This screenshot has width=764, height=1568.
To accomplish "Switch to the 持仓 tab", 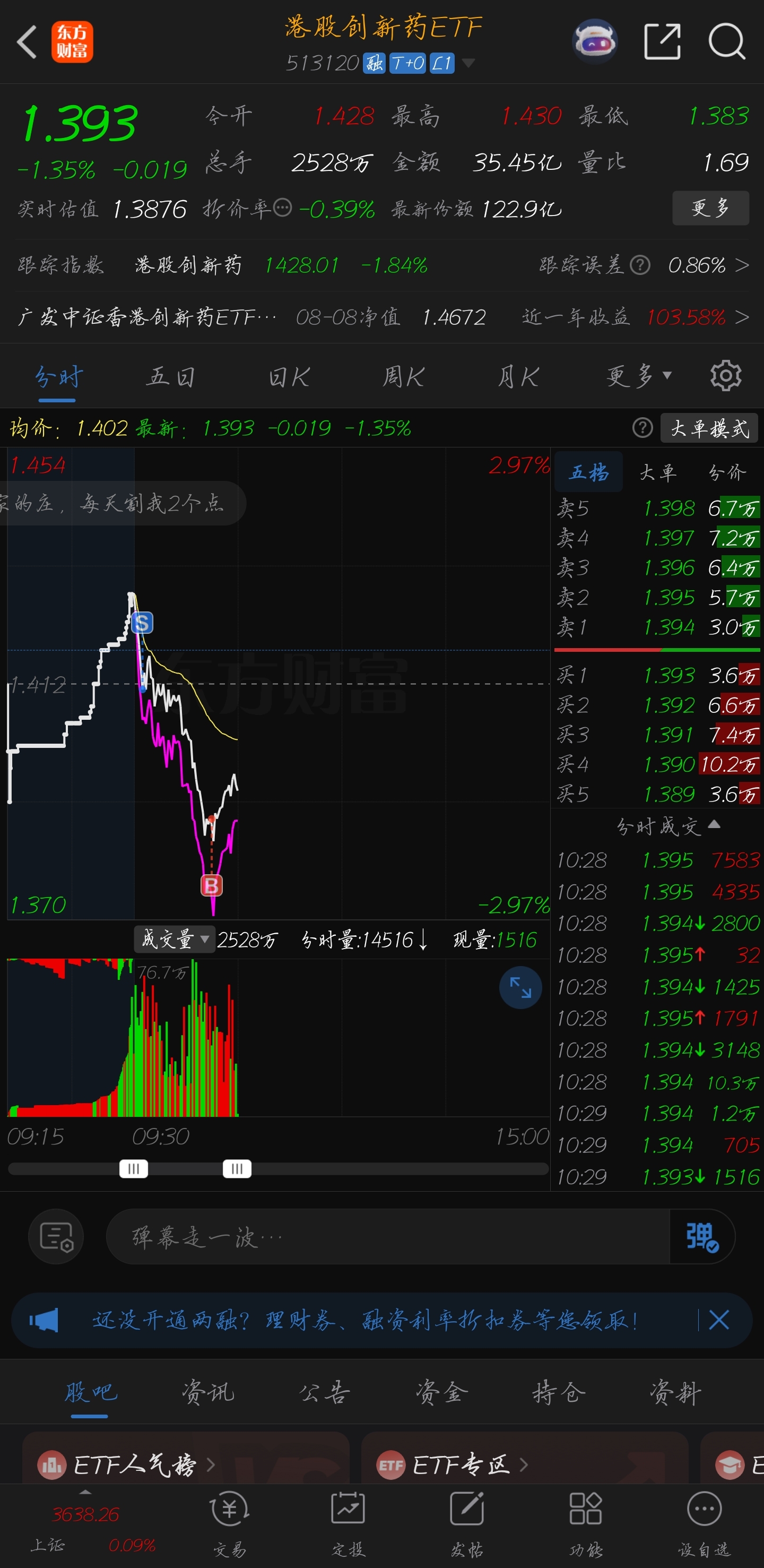I will [x=558, y=1392].
